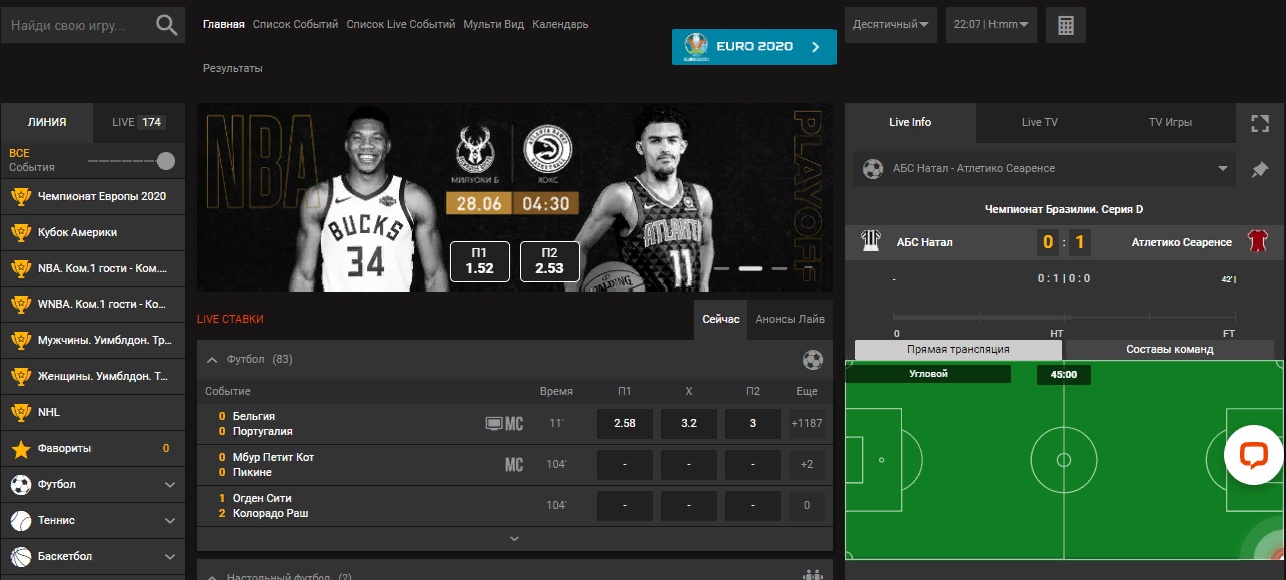The width and height of the screenshot is (1286, 580).
Task: Open Календарь menu link
Action: pyautogui.click(x=560, y=24)
